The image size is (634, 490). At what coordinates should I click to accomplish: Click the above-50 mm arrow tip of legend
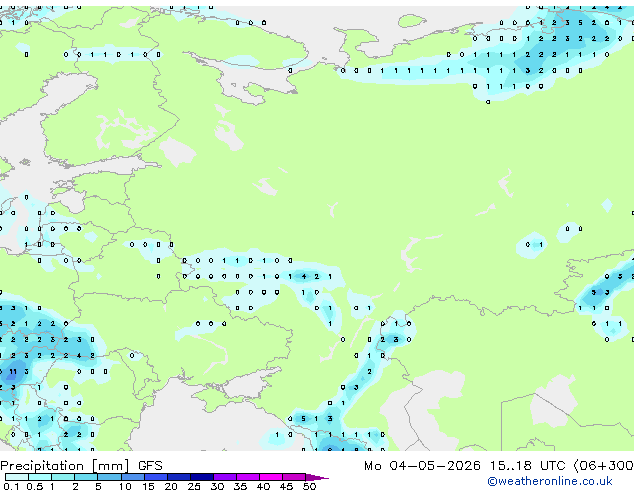pos(317,477)
